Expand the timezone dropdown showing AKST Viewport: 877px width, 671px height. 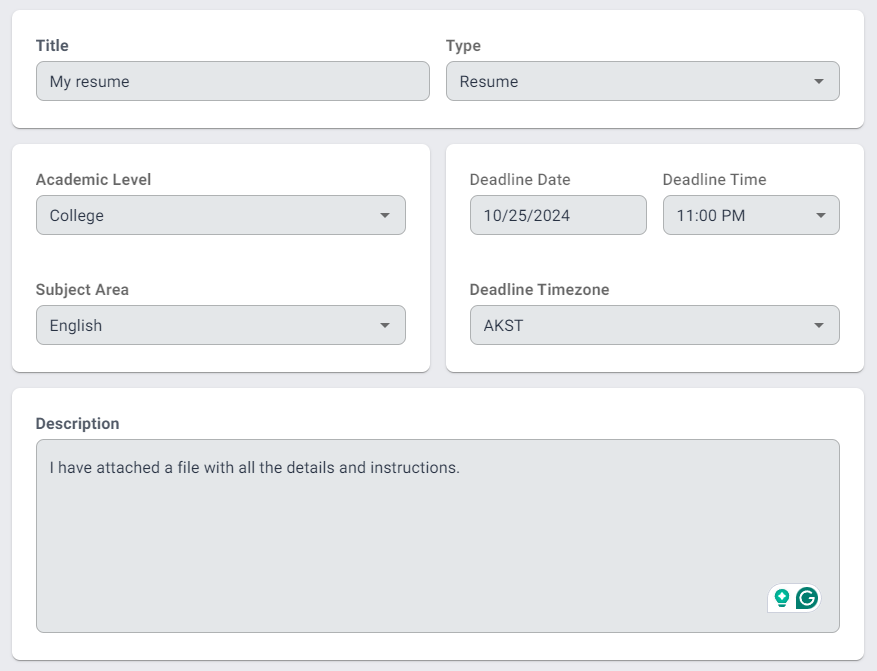point(640,325)
